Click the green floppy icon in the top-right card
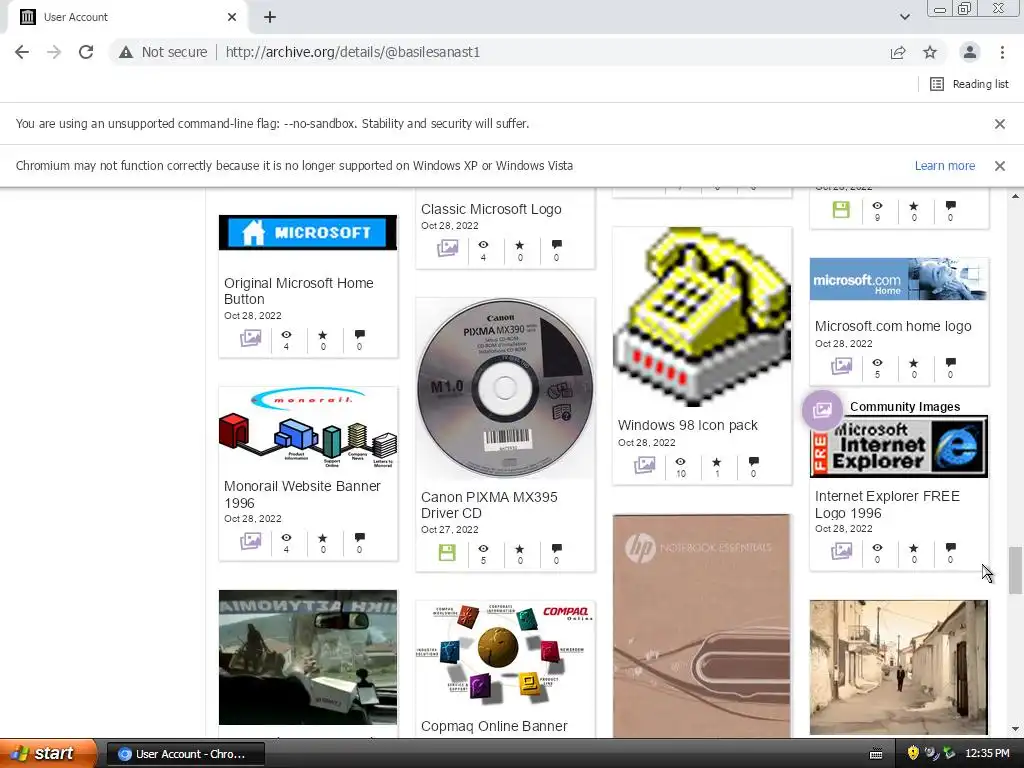This screenshot has width=1024, height=768. (841, 210)
